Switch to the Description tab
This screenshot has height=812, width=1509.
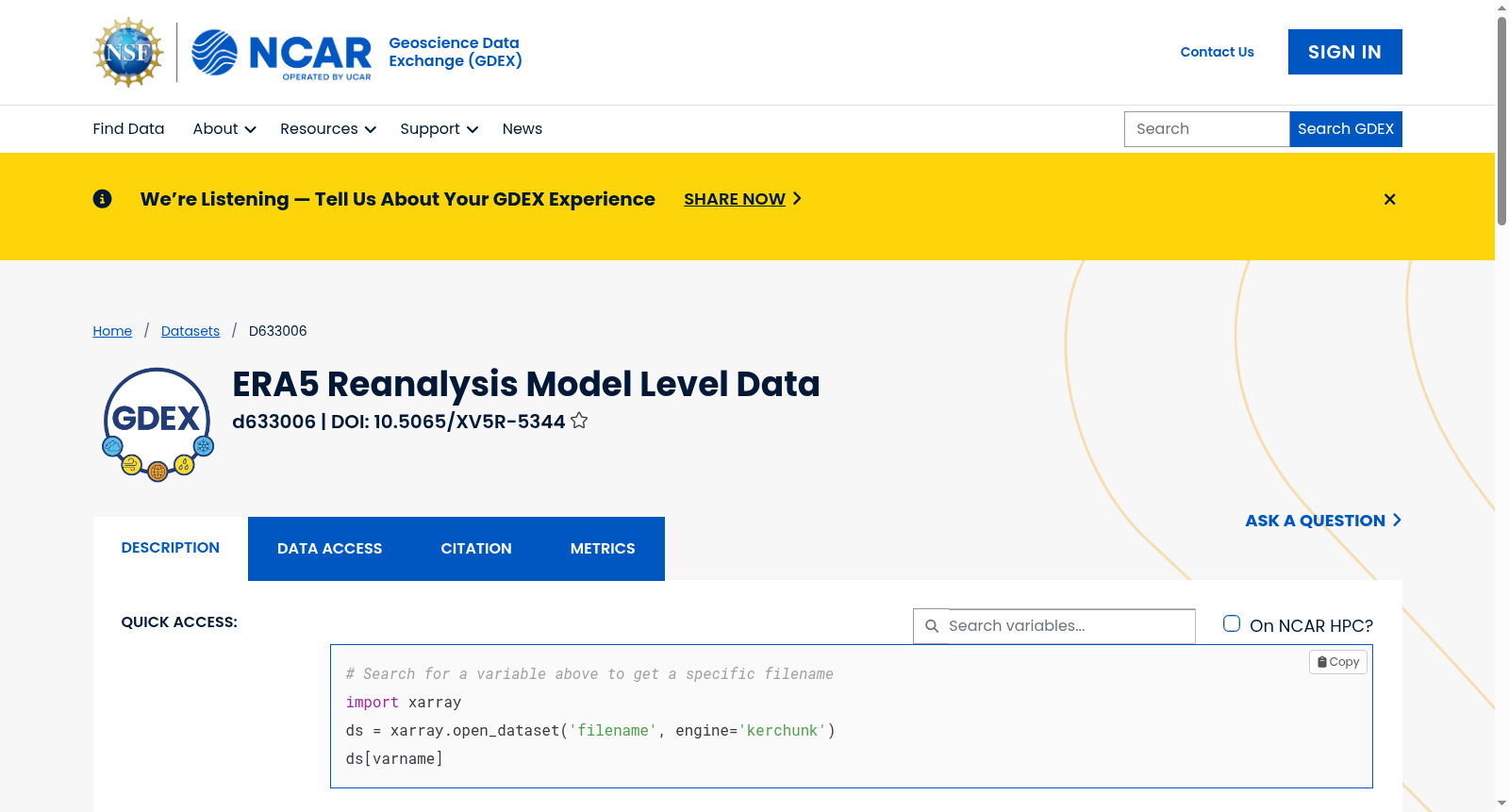(x=171, y=548)
